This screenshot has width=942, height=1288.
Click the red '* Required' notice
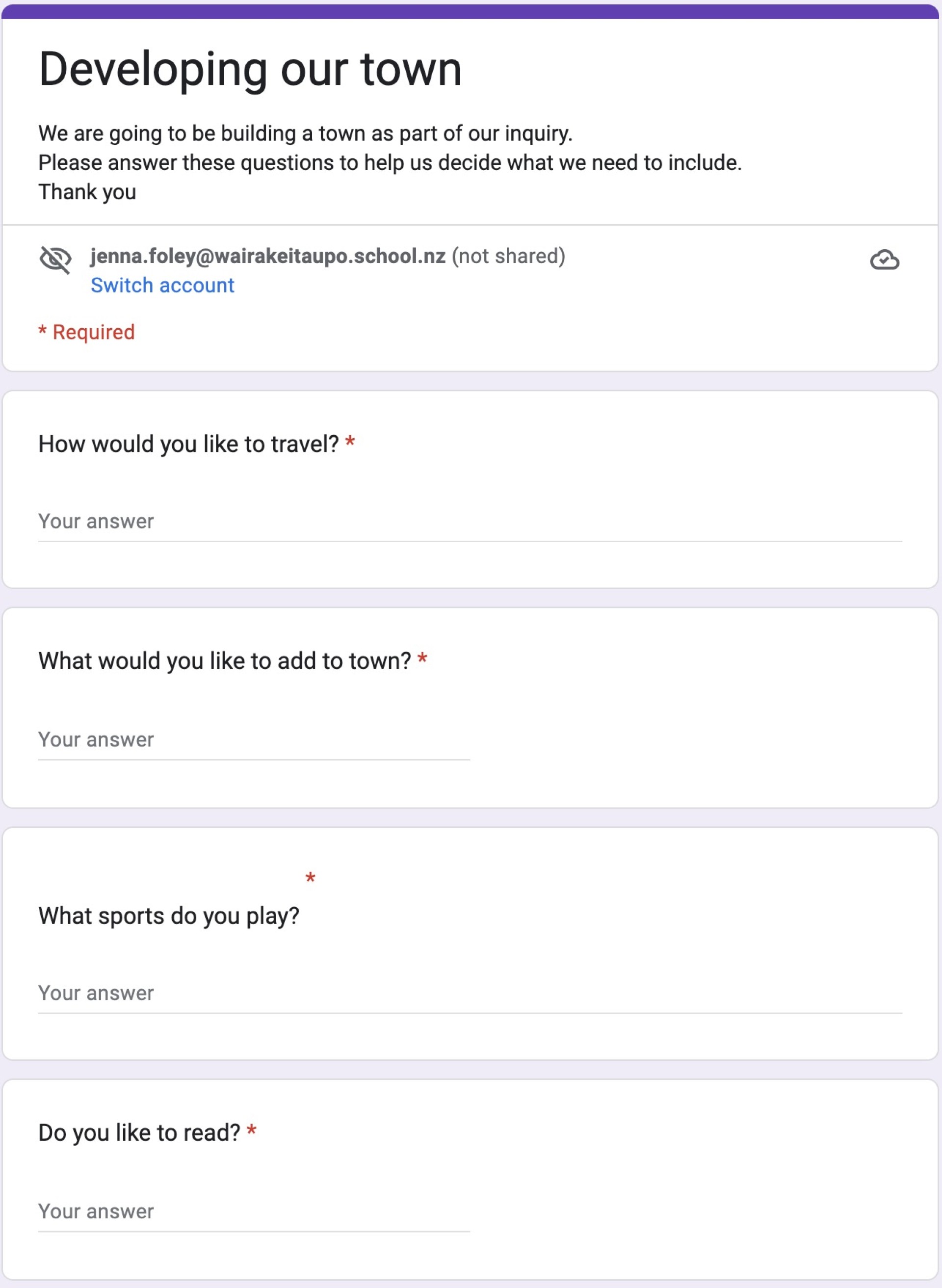pos(87,332)
